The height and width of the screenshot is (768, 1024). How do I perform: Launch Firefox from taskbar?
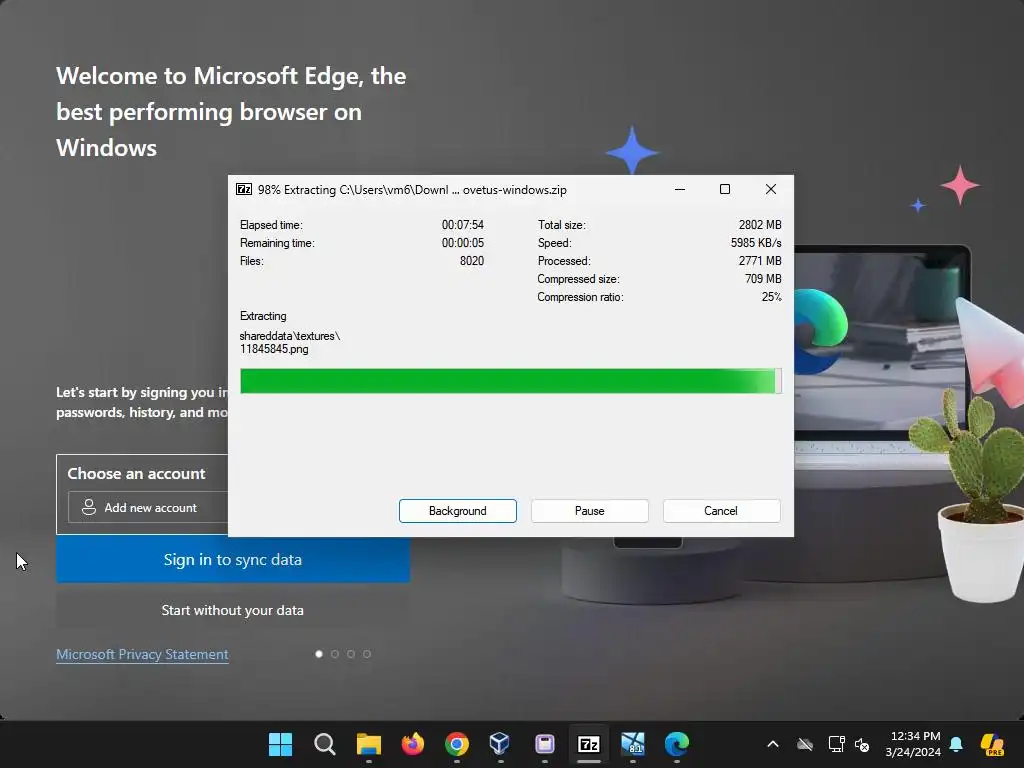[x=413, y=744]
